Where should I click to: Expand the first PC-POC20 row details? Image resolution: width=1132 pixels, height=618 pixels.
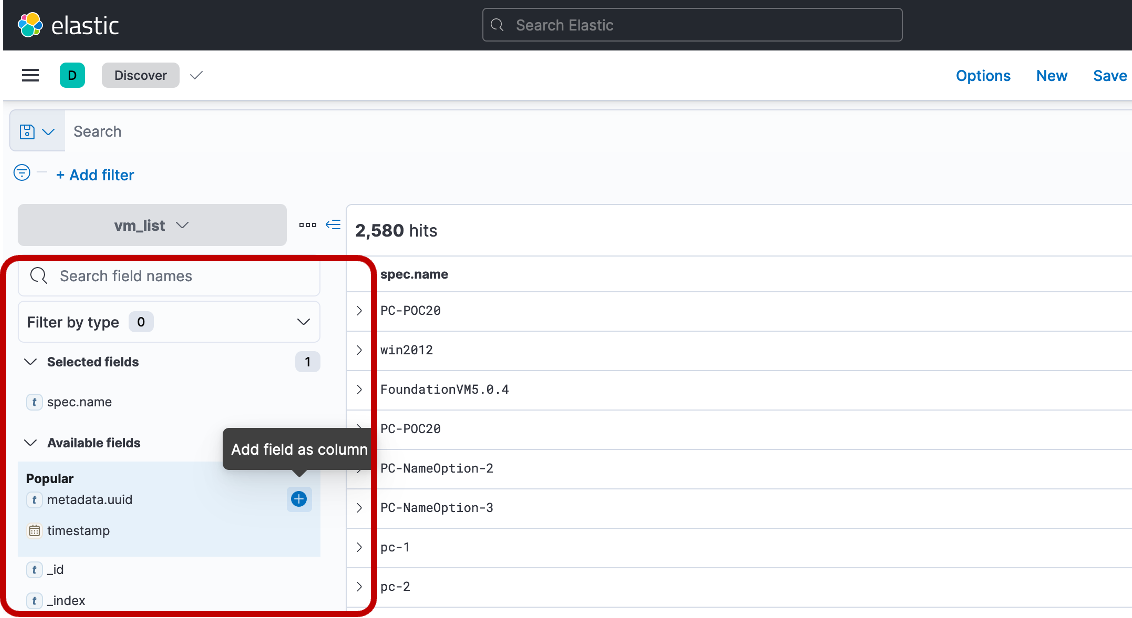point(360,310)
